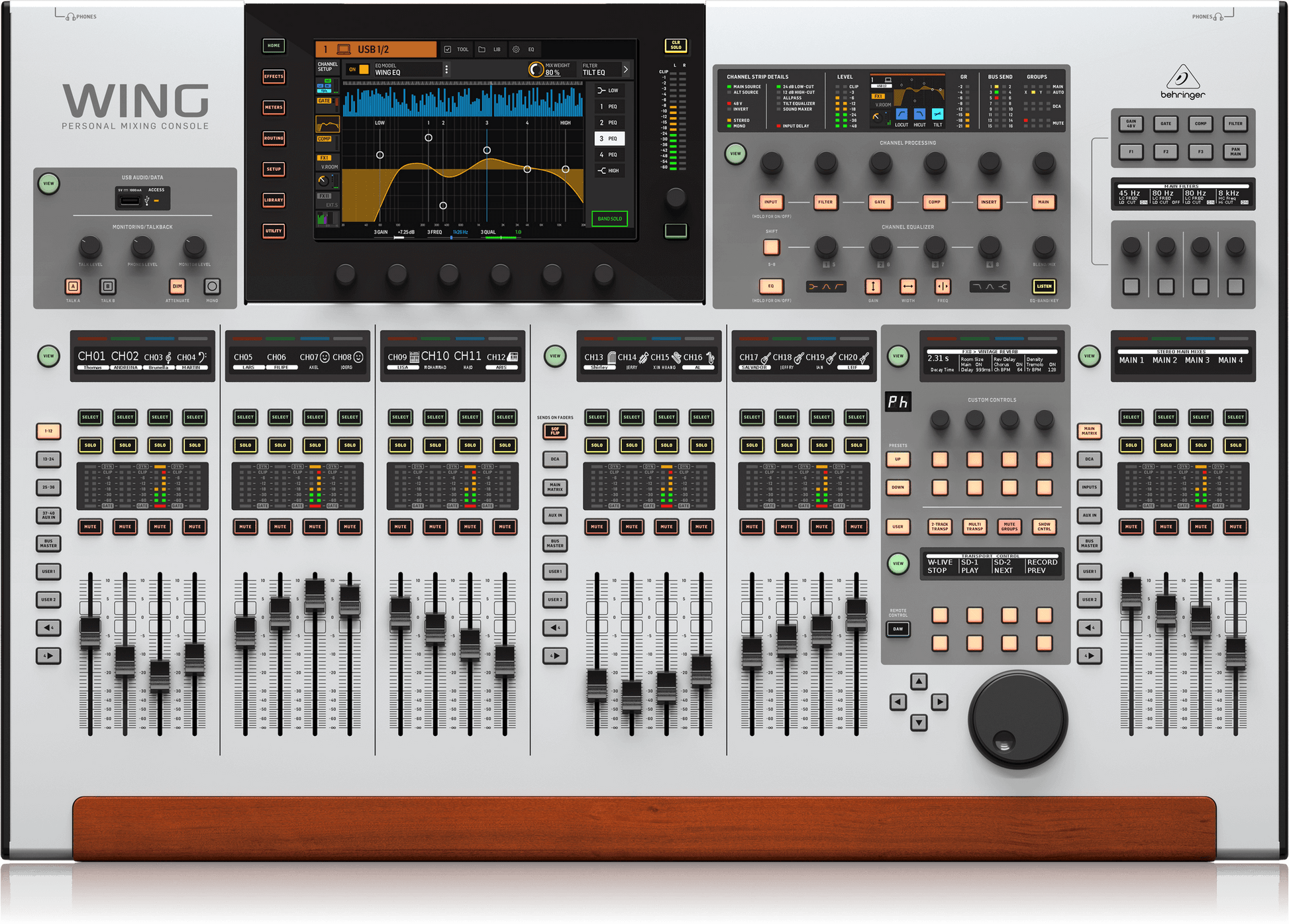This screenshot has height=924, width=1289.
Task: Select the TOOL tab in the top bar
Action: pyautogui.click(x=458, y=48)
